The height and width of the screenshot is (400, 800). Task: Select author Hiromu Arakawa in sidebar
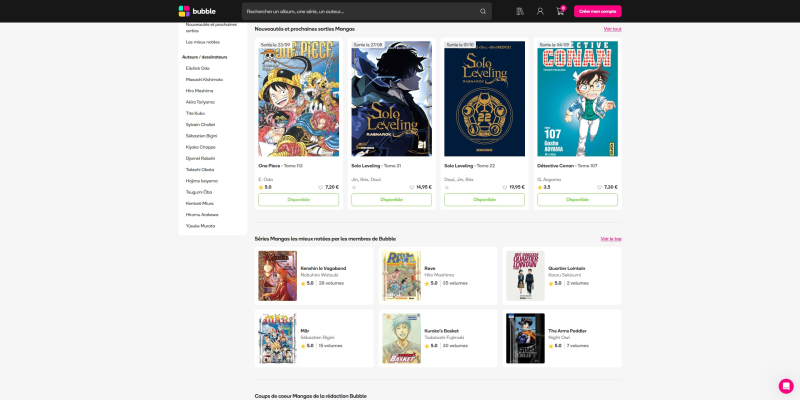coord(202,214)
